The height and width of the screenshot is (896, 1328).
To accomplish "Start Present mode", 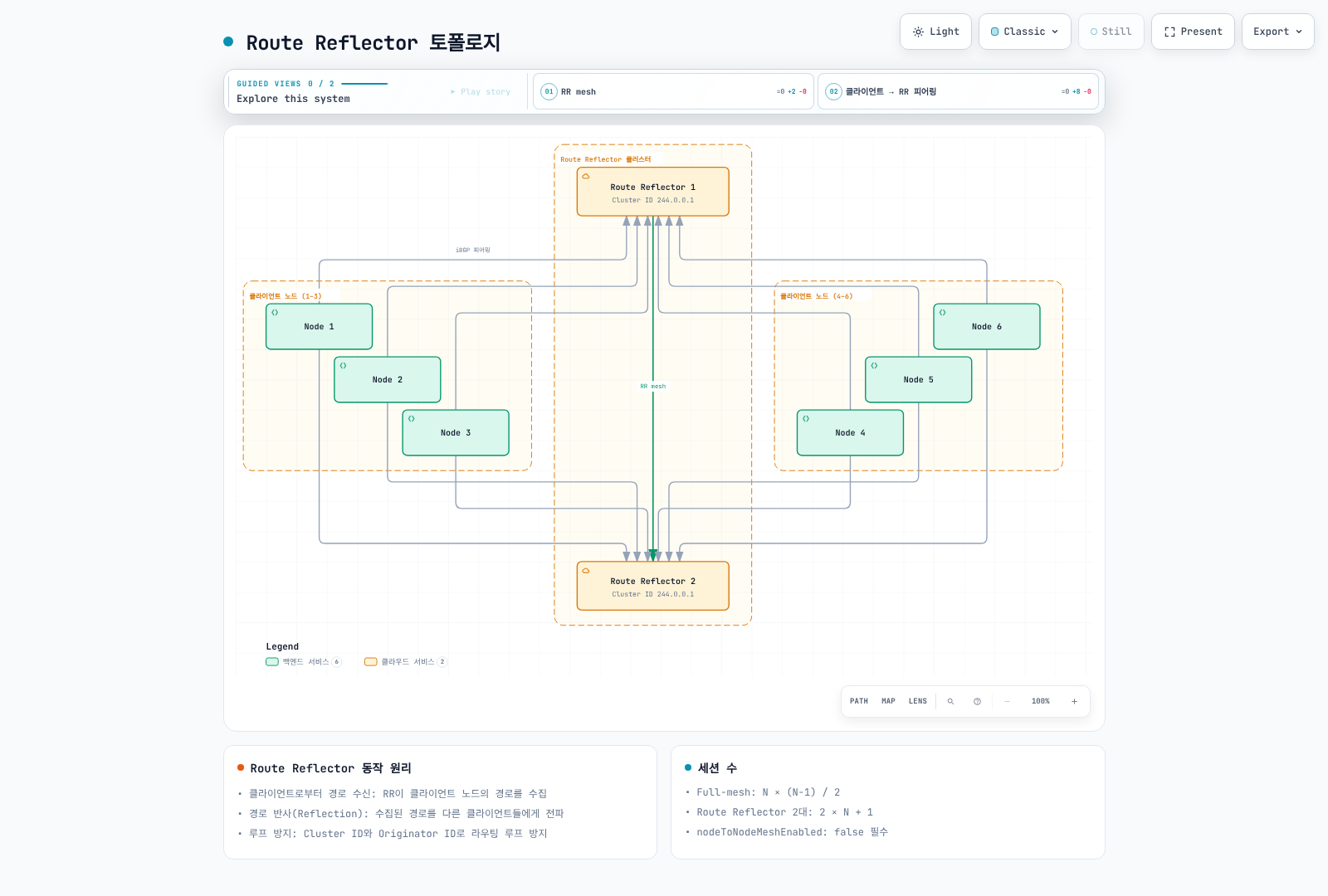I will (1193, 32).
